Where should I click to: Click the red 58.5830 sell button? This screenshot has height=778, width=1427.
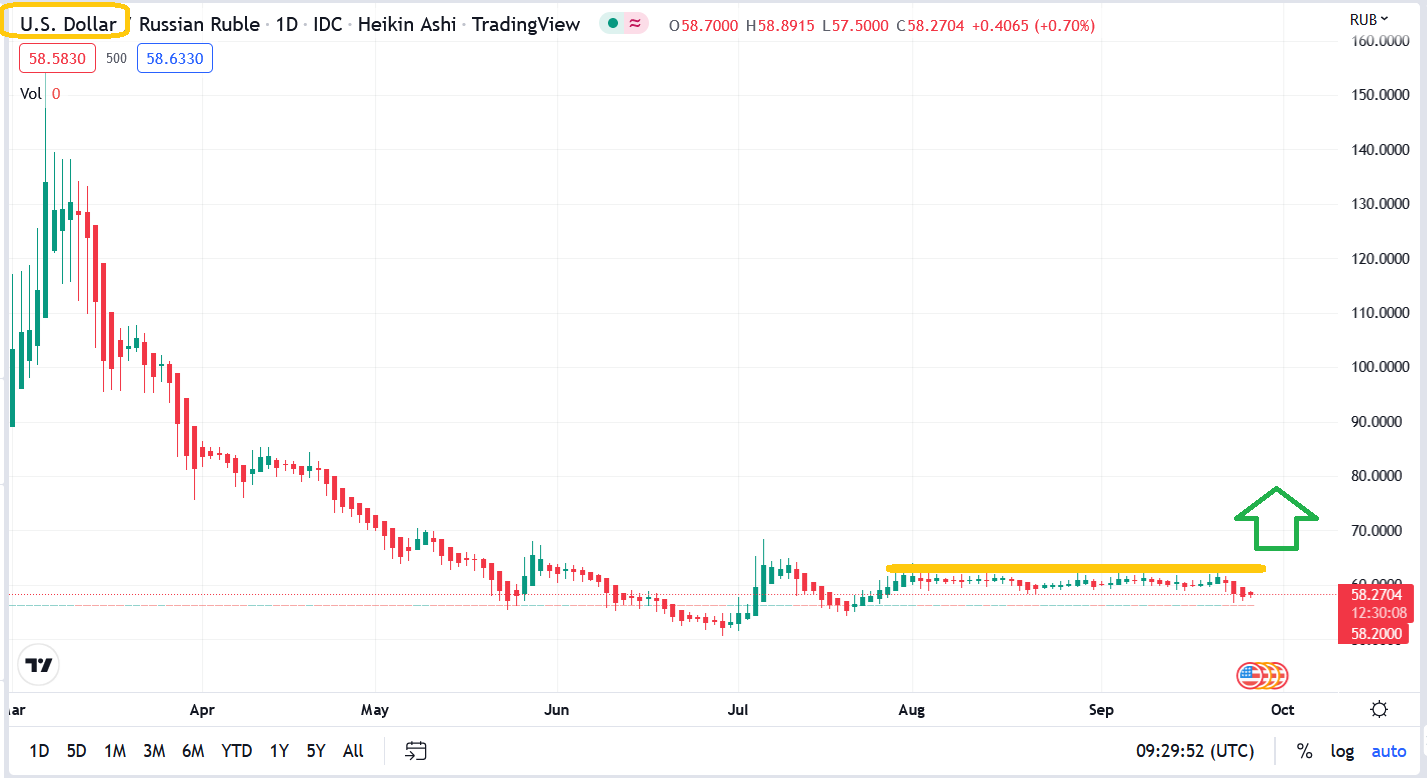(x=57, y=59)
